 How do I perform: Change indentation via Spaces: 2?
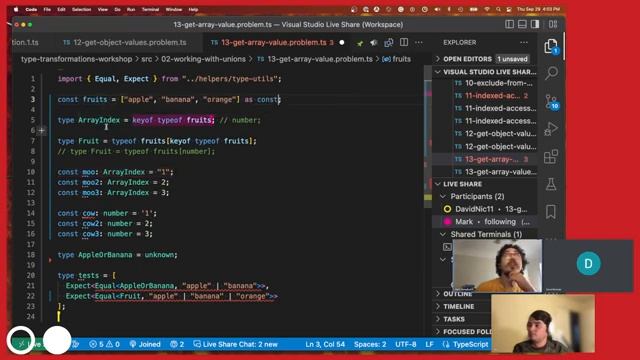point(370,344)
